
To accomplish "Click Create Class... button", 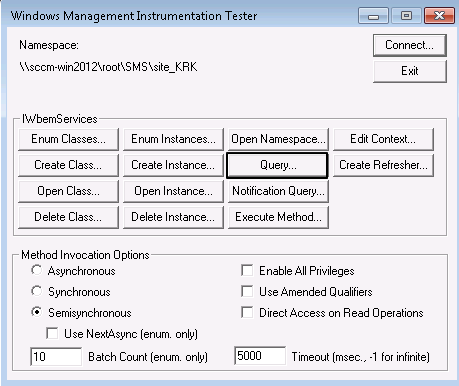I will pos(68,165).
